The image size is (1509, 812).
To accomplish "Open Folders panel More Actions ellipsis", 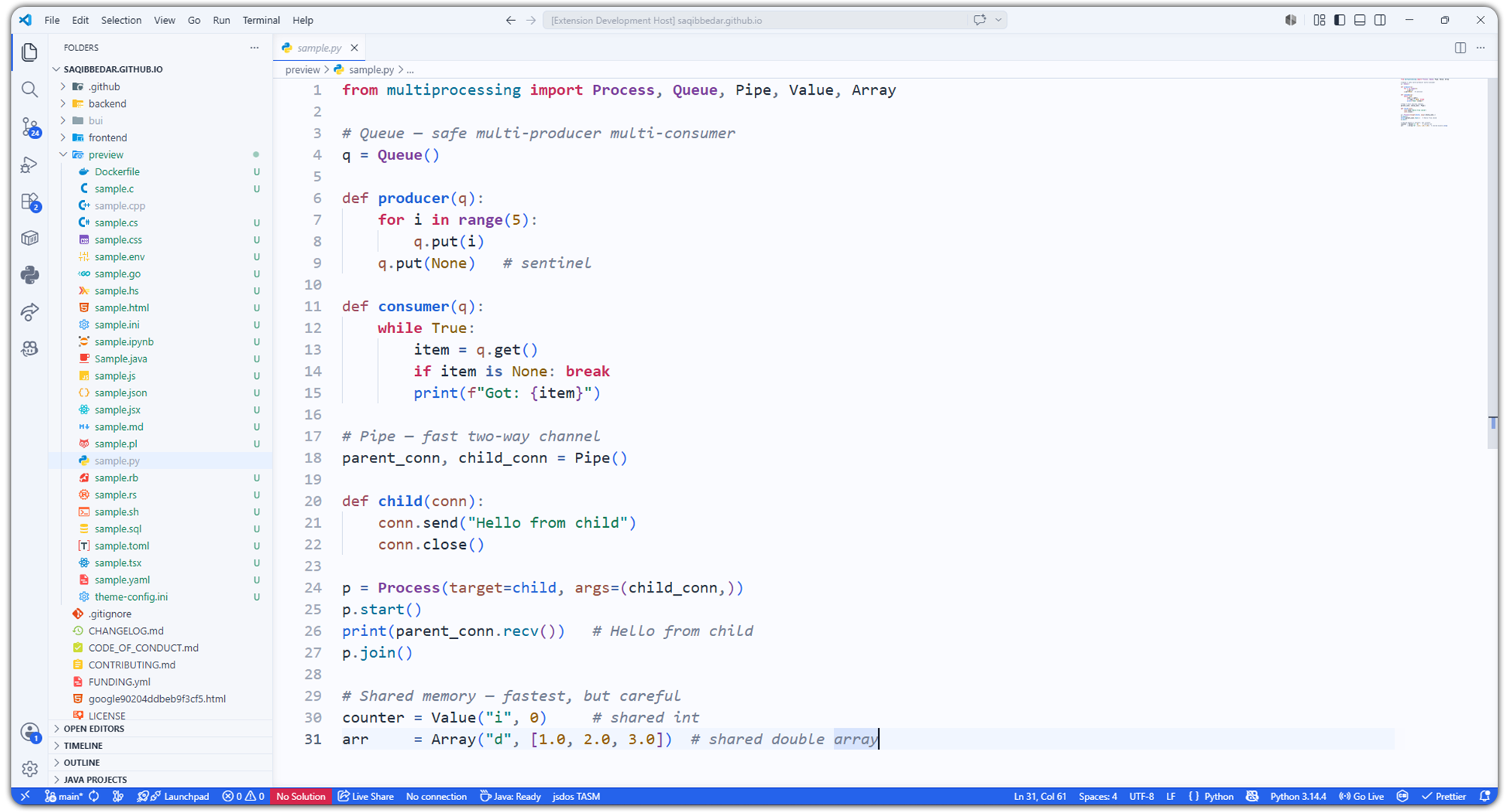I will pyautogui.click(x=254, y=47).
